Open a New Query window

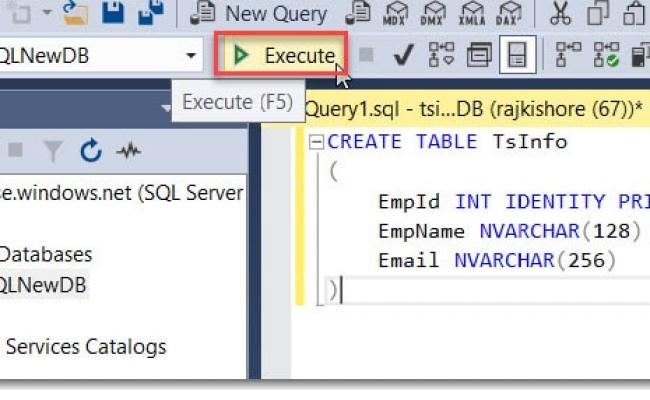tap(259, 13)
